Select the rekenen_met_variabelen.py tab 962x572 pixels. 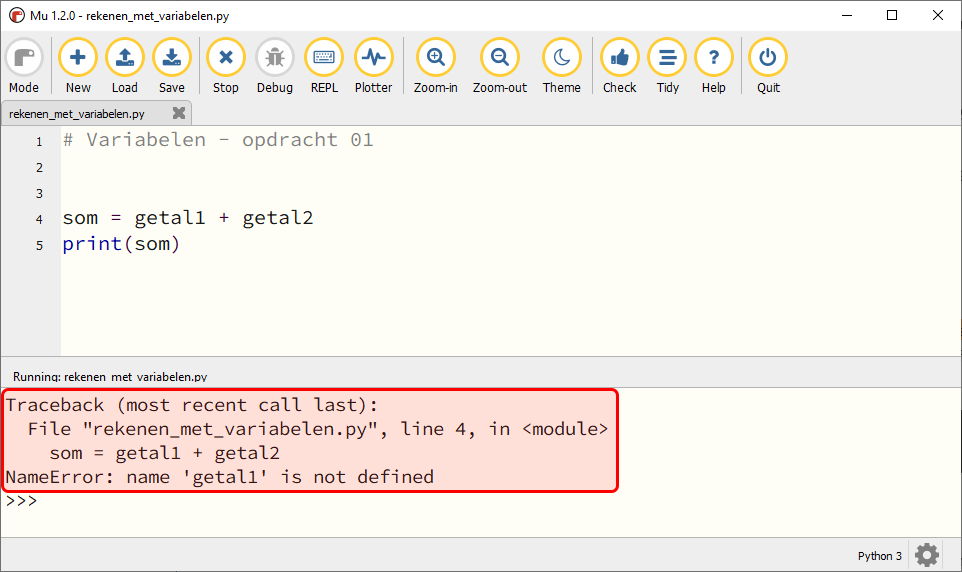[77, 114]
